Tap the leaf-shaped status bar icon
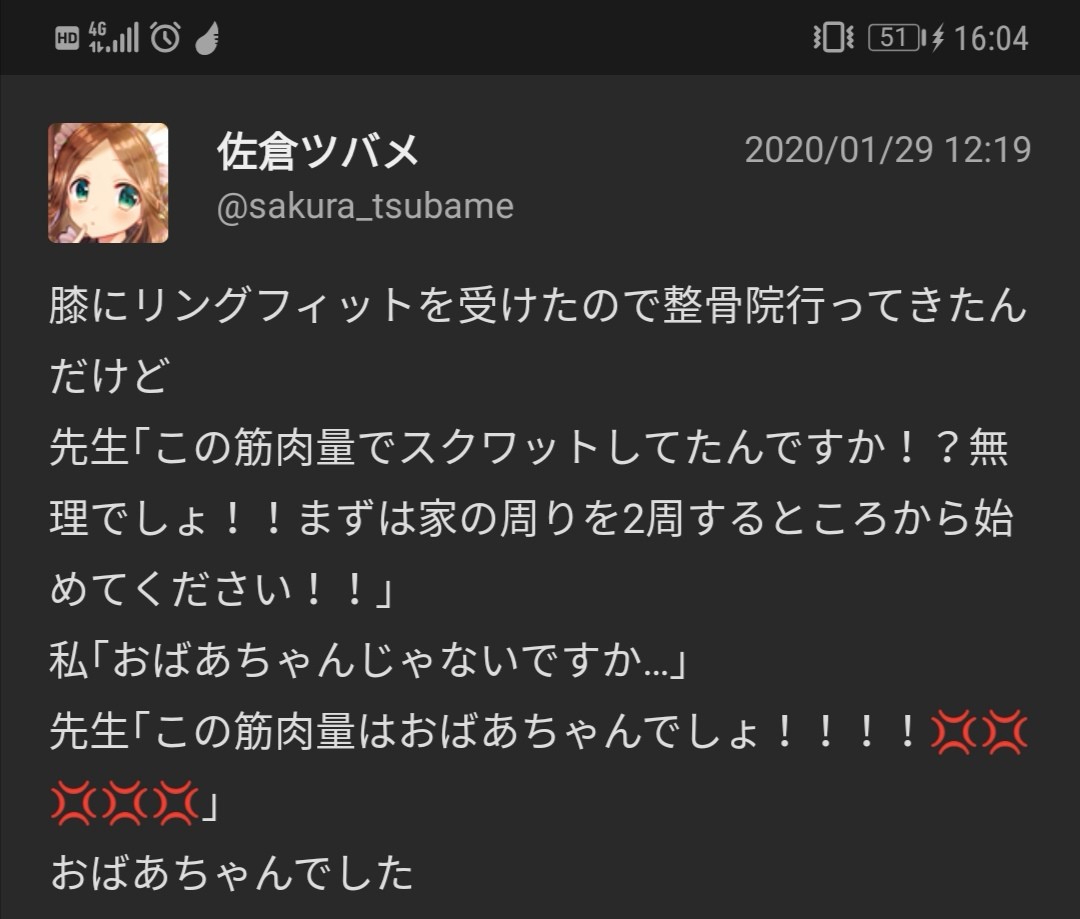This screenshot has width=1080, height=919. click(207, 38)
